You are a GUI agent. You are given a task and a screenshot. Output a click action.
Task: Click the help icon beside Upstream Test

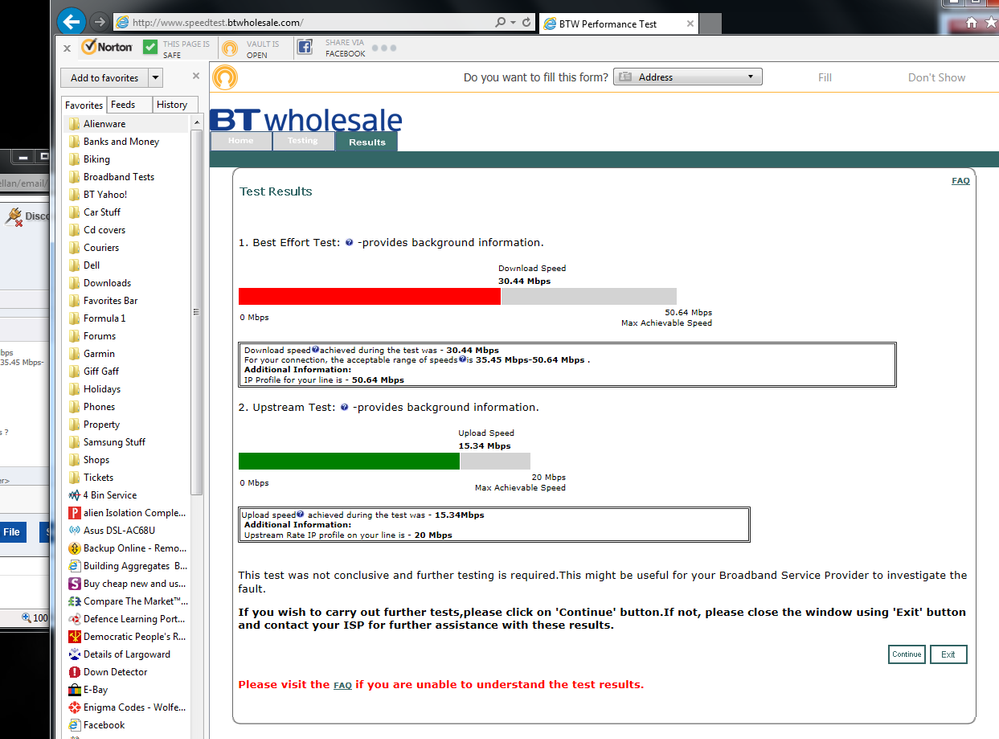click(x=344, y=407)
